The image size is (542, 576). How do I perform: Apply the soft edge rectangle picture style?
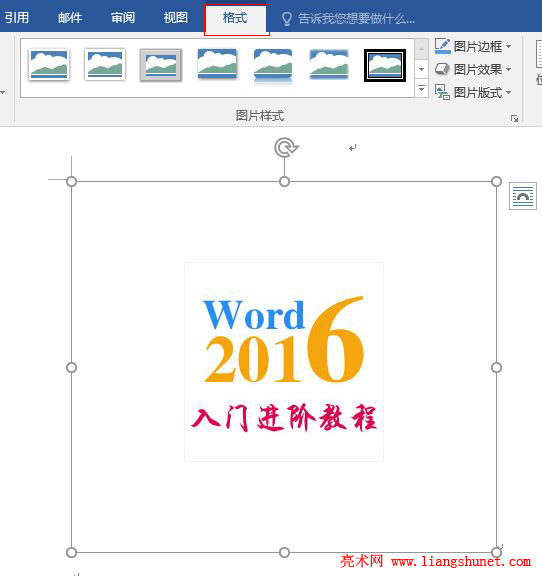coord(329,65)
